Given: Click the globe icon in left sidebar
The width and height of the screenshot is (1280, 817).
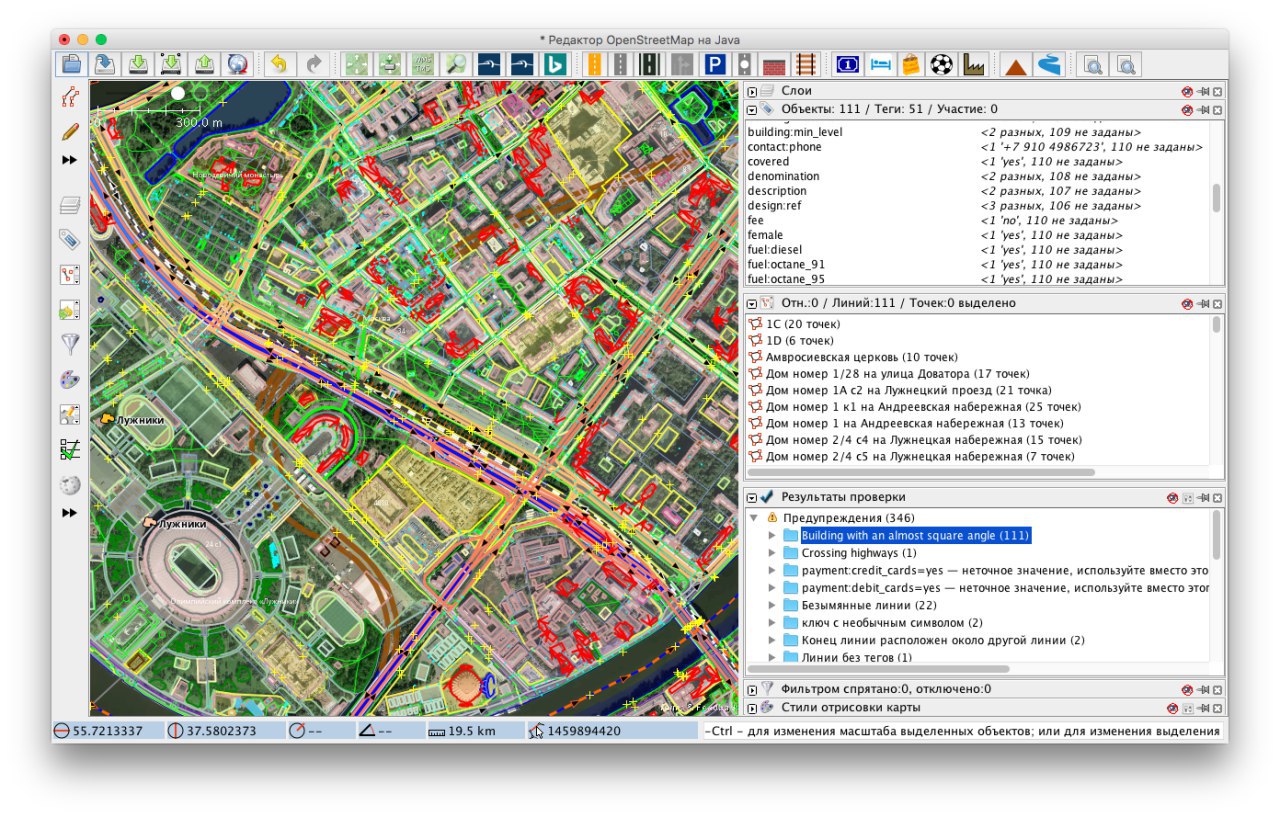Looking at the screenshot, I should pos(69,485).
